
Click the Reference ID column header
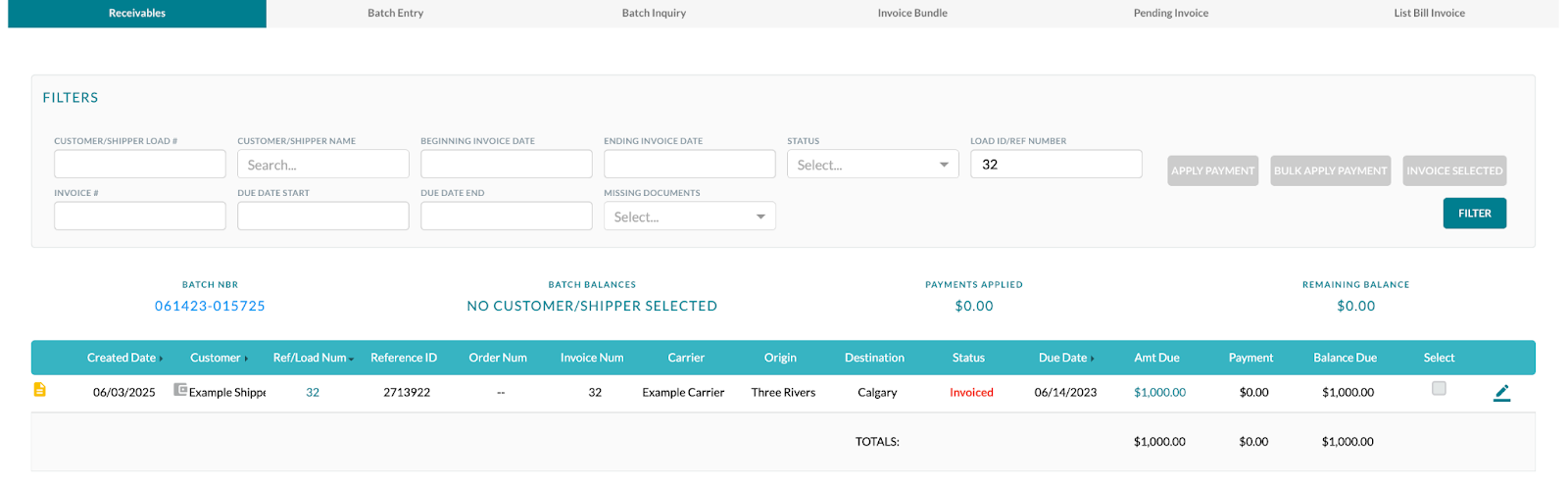[x=404, y=358]
